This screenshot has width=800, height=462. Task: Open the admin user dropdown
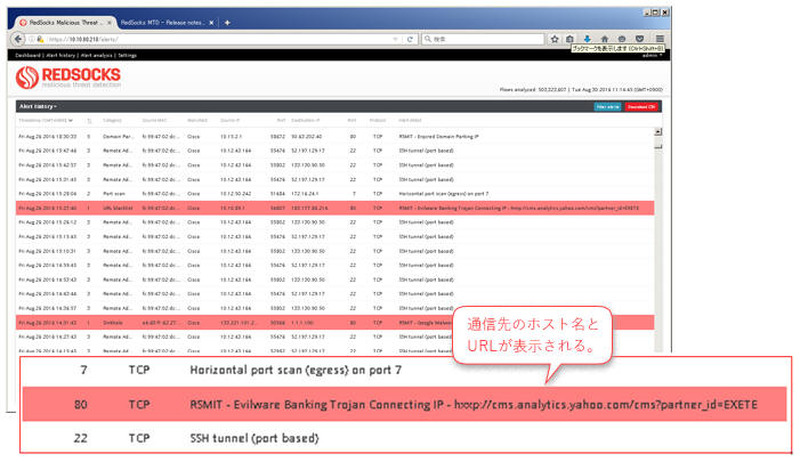click(651, 56)
